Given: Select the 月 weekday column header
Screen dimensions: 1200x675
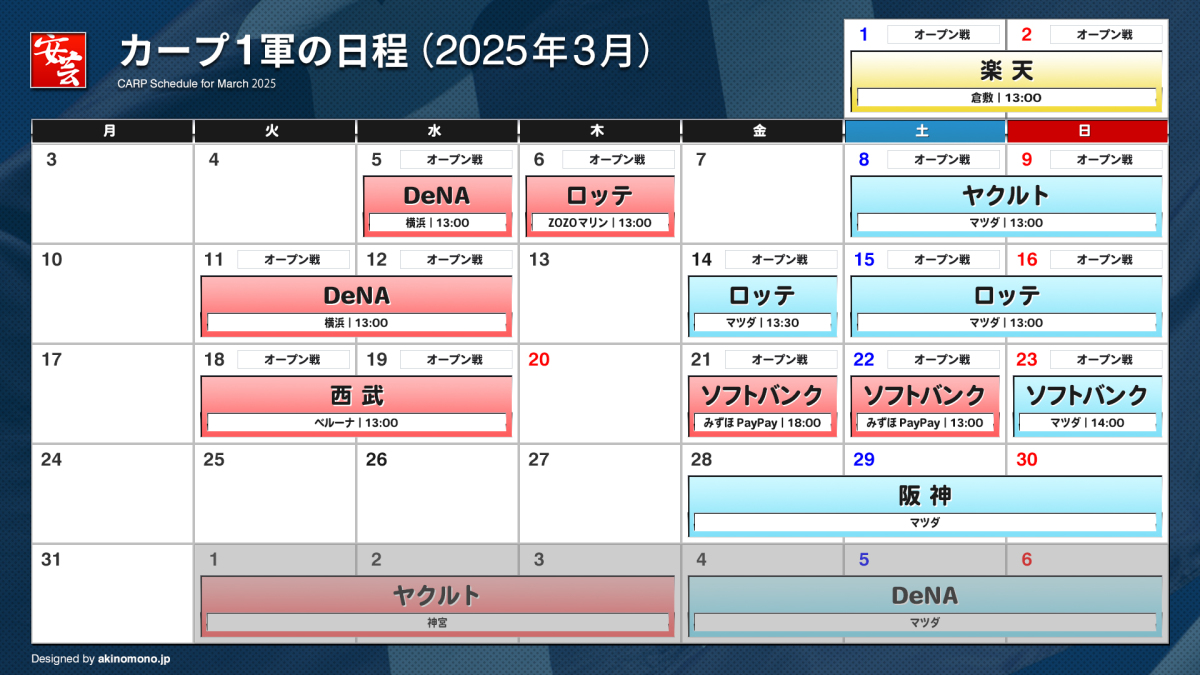Looking at the screenshot, I should pos(112,131).
